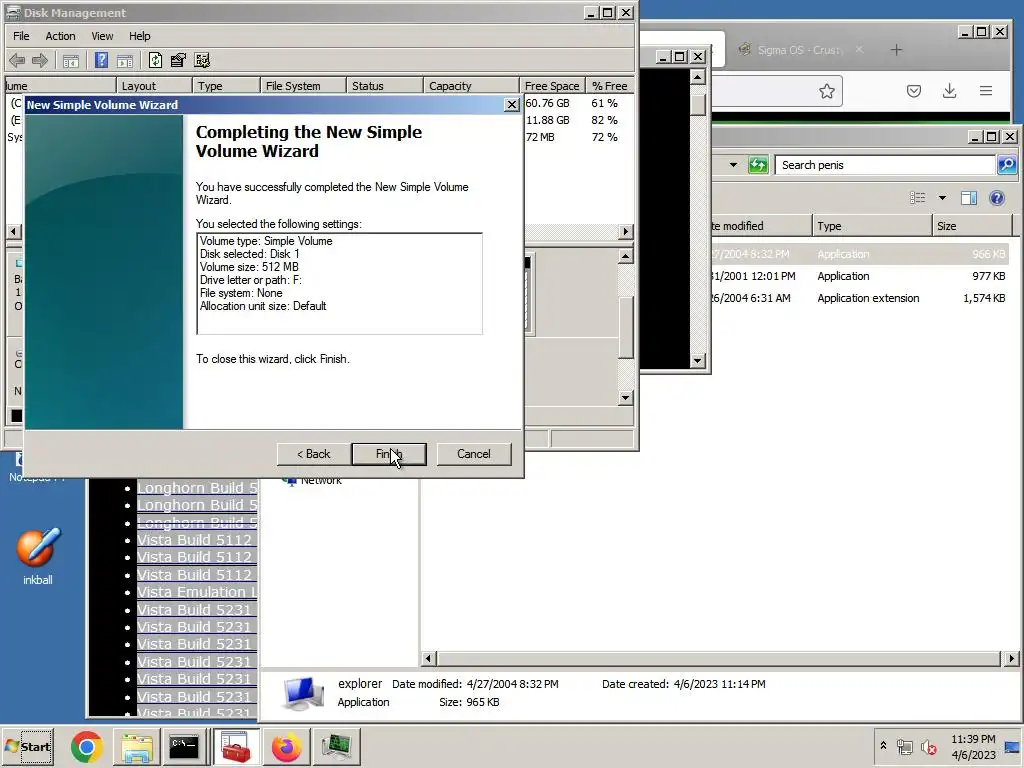Click the blue Help question-mark toolbar icon
Image resolution: width=1024 pixels, height=768 pixels.
tap(101, 61)
